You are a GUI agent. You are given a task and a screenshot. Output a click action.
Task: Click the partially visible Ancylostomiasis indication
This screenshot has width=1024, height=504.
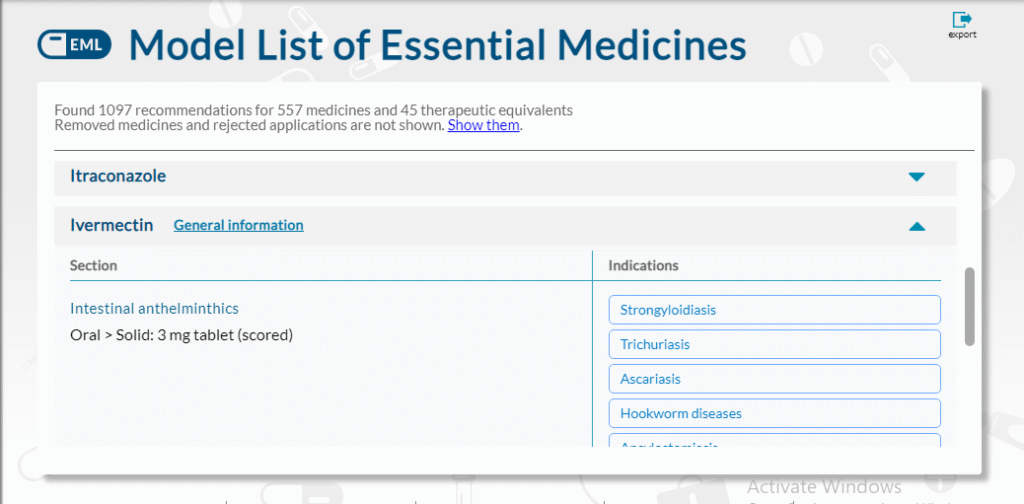coord(775,441)
